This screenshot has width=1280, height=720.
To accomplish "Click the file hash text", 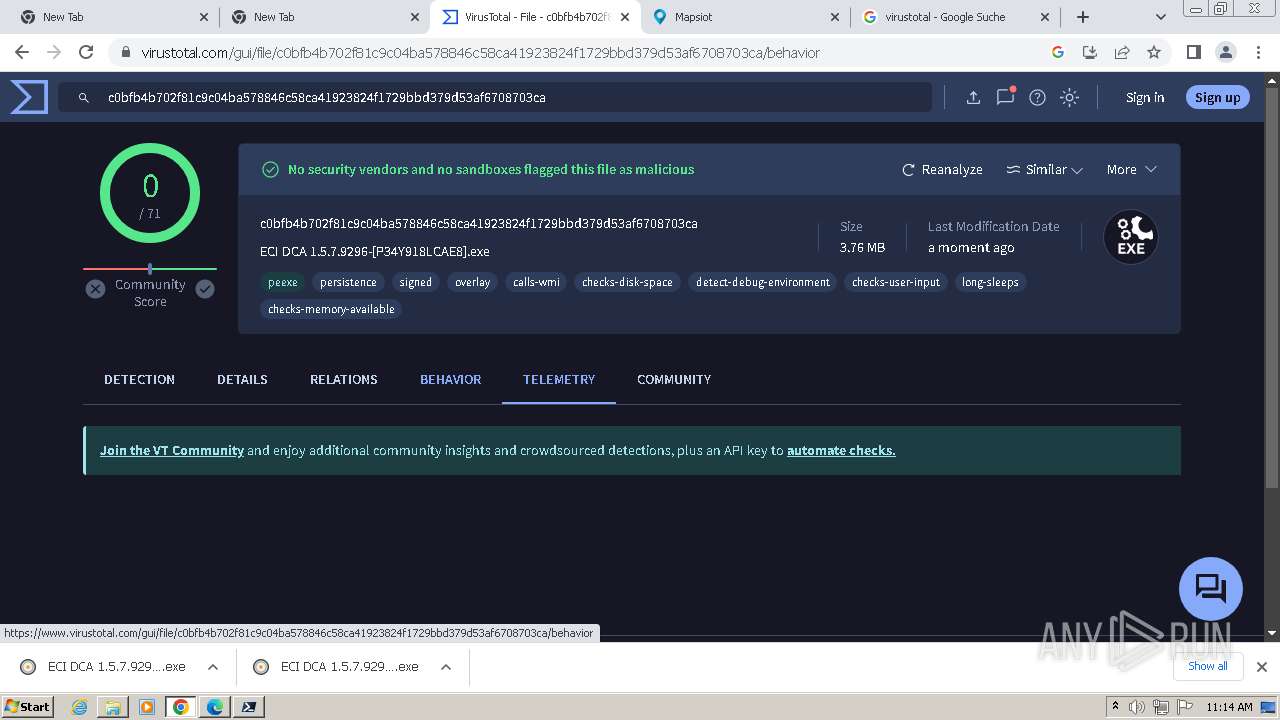I will pos(479,223).
